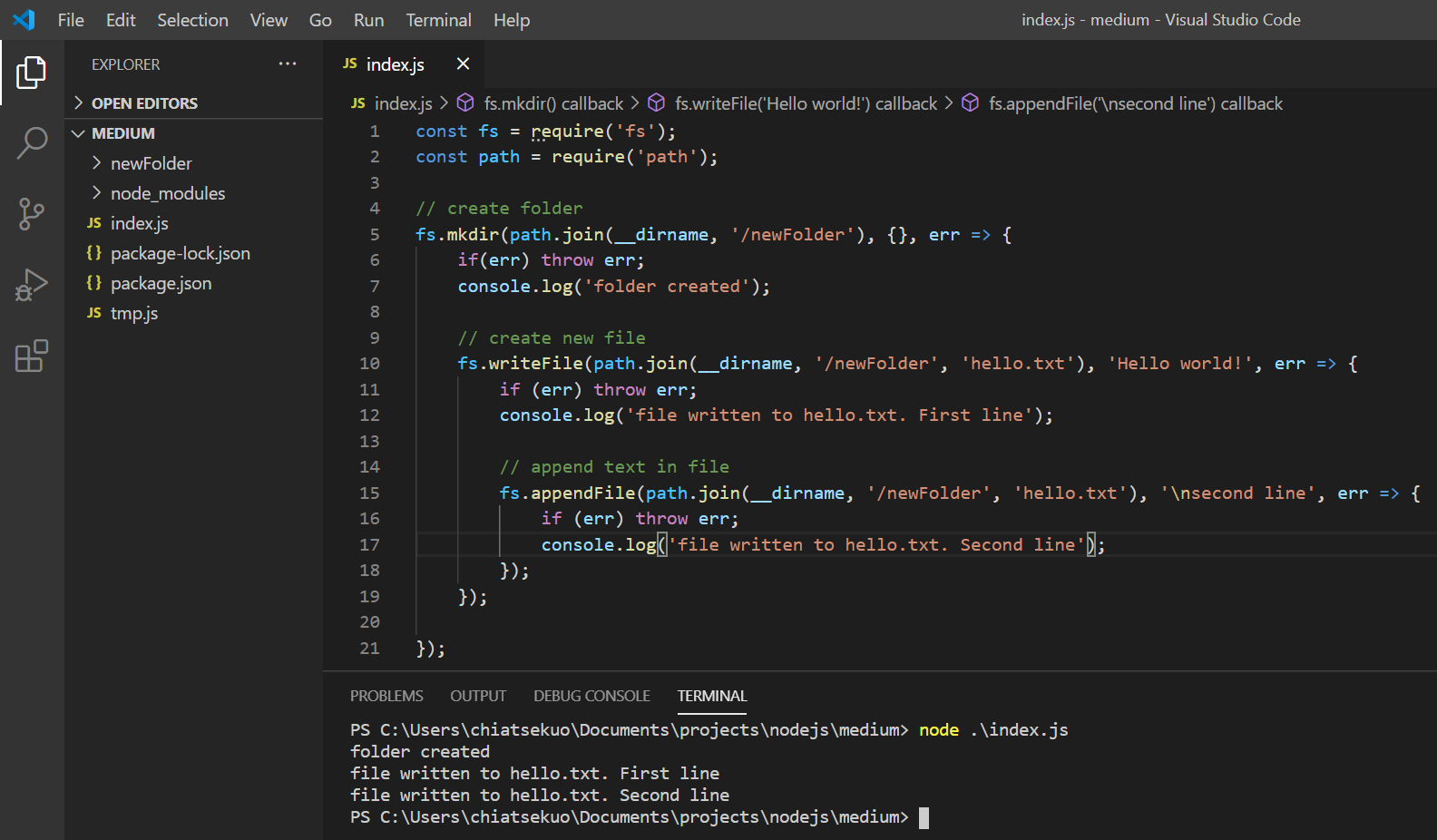Click the VS Code logo icon
Viewport: 1437px width, 840px height.
pos(24,19)
